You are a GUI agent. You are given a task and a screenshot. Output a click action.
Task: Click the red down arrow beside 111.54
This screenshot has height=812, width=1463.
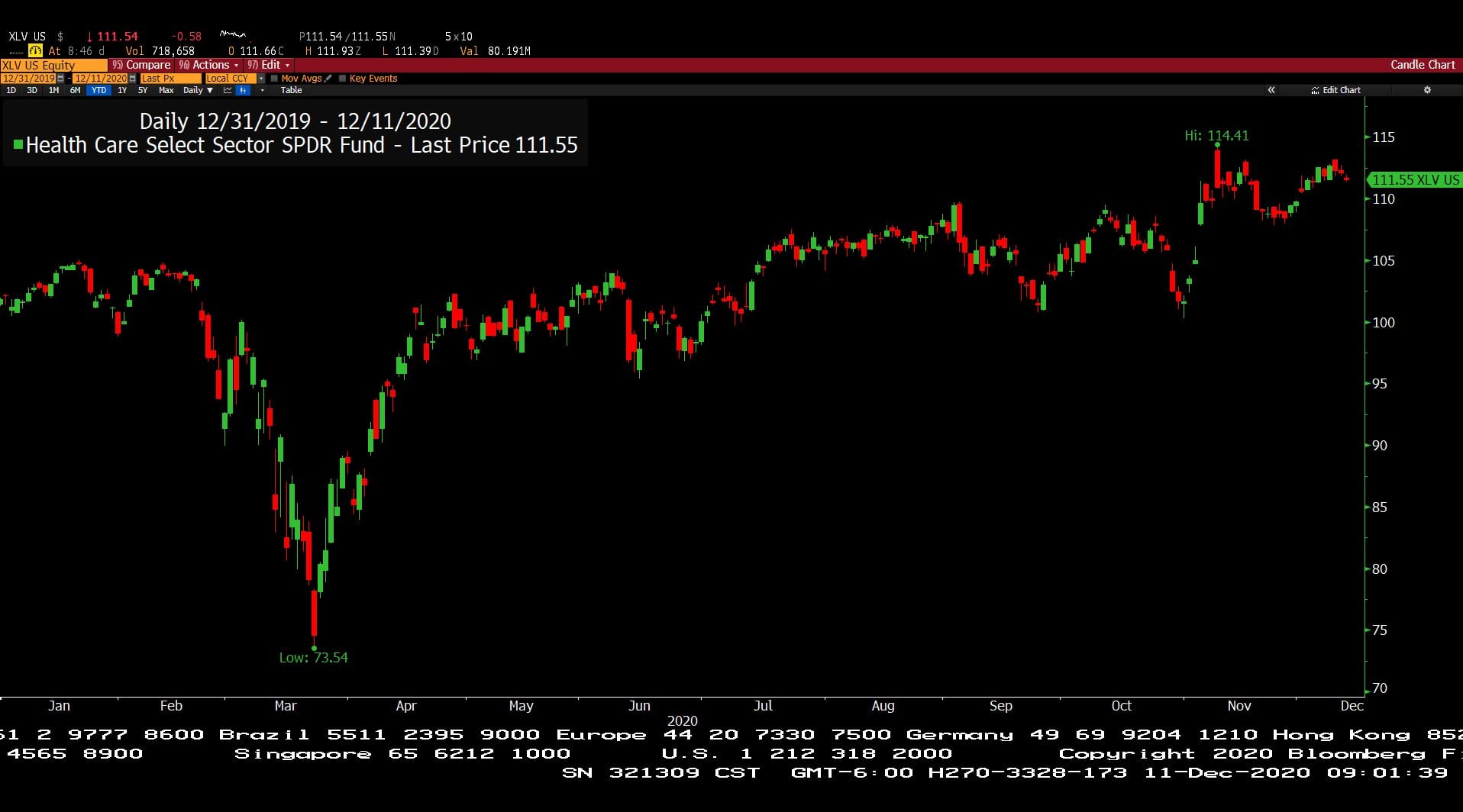[x=89, y=37]
